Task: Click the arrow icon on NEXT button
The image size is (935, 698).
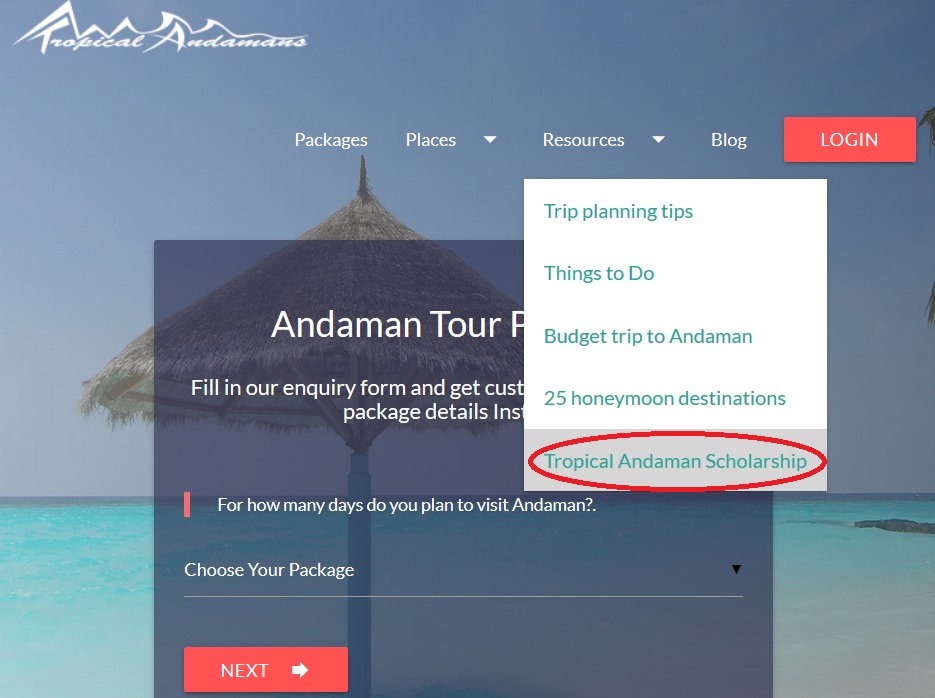Action: coord(300,670)
